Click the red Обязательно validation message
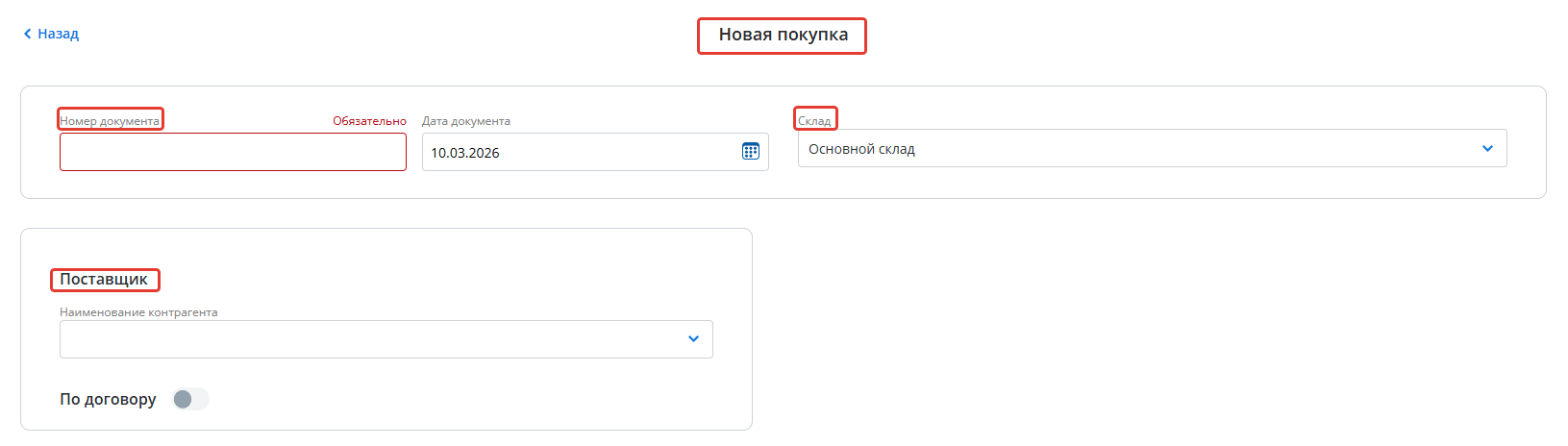Screen dimensions: 1568x446 click(369, 121)
